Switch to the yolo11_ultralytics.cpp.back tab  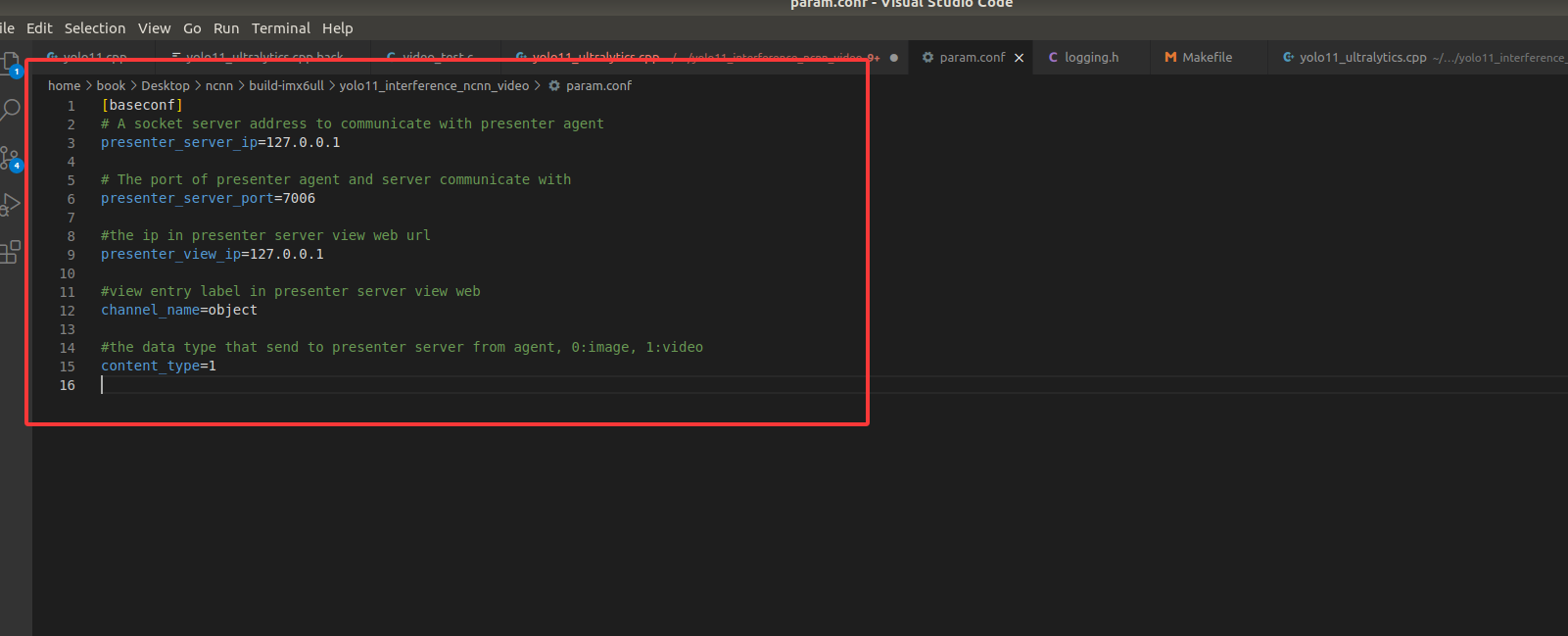(x=263, y=58)
